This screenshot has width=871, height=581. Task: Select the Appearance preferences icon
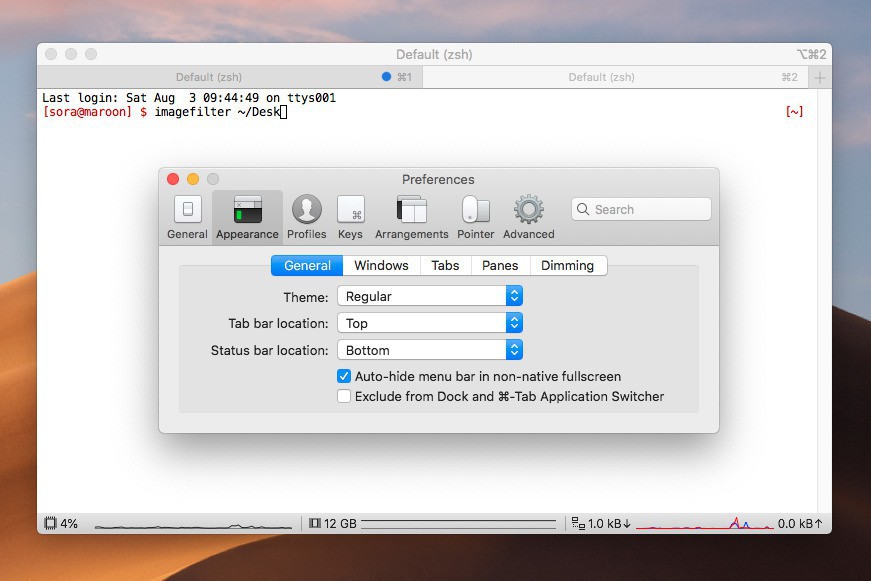pyautogui.click(x=247, y=210)
